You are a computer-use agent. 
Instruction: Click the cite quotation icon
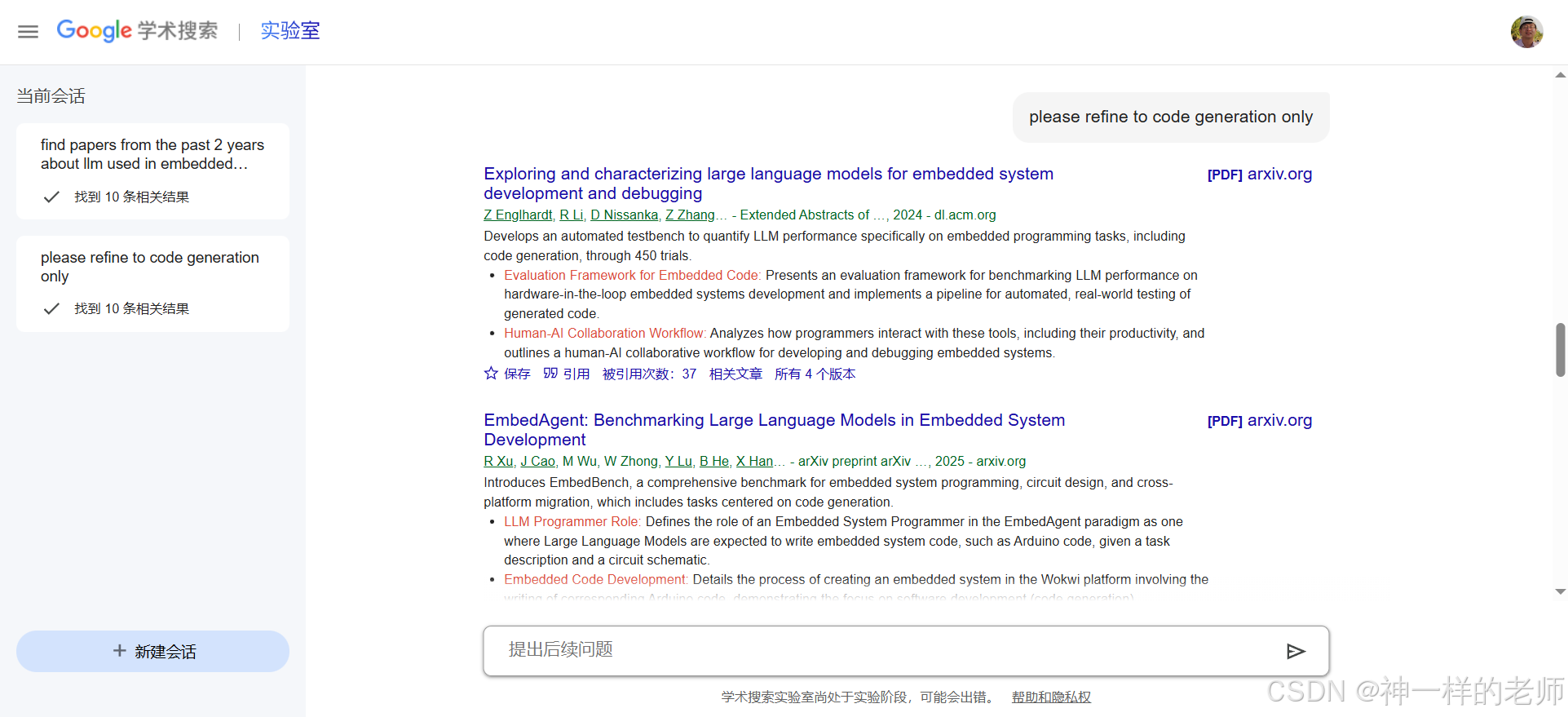(550, 374)
